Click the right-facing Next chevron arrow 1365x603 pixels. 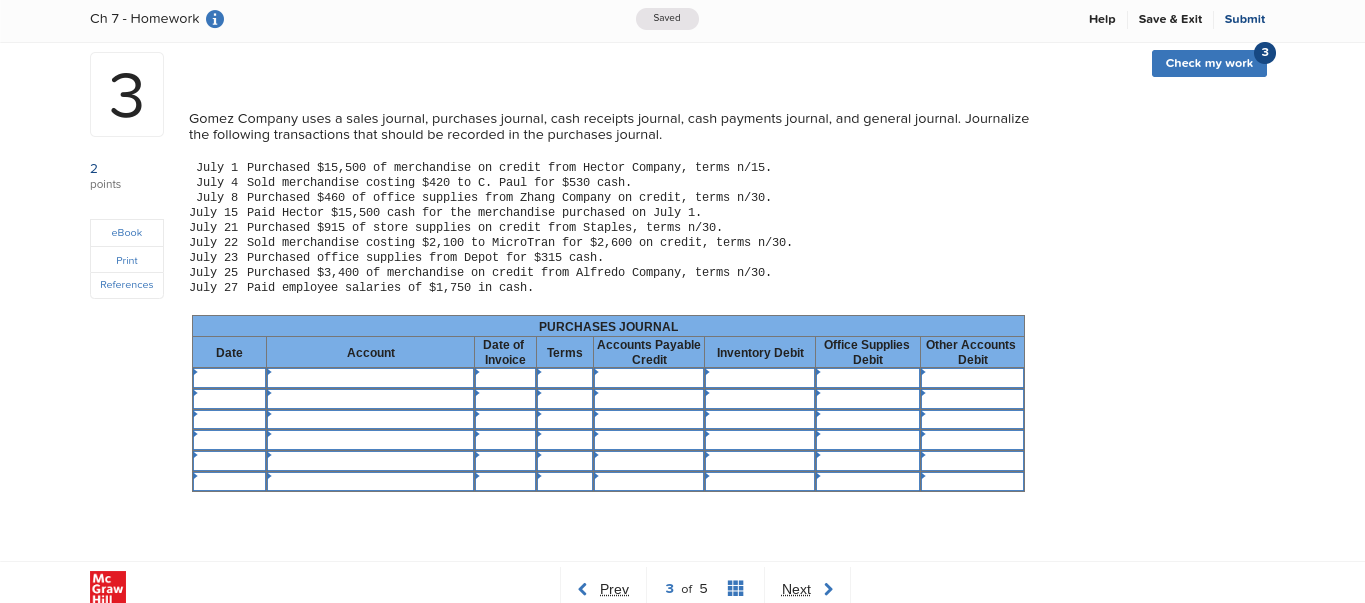click(828, 589)
